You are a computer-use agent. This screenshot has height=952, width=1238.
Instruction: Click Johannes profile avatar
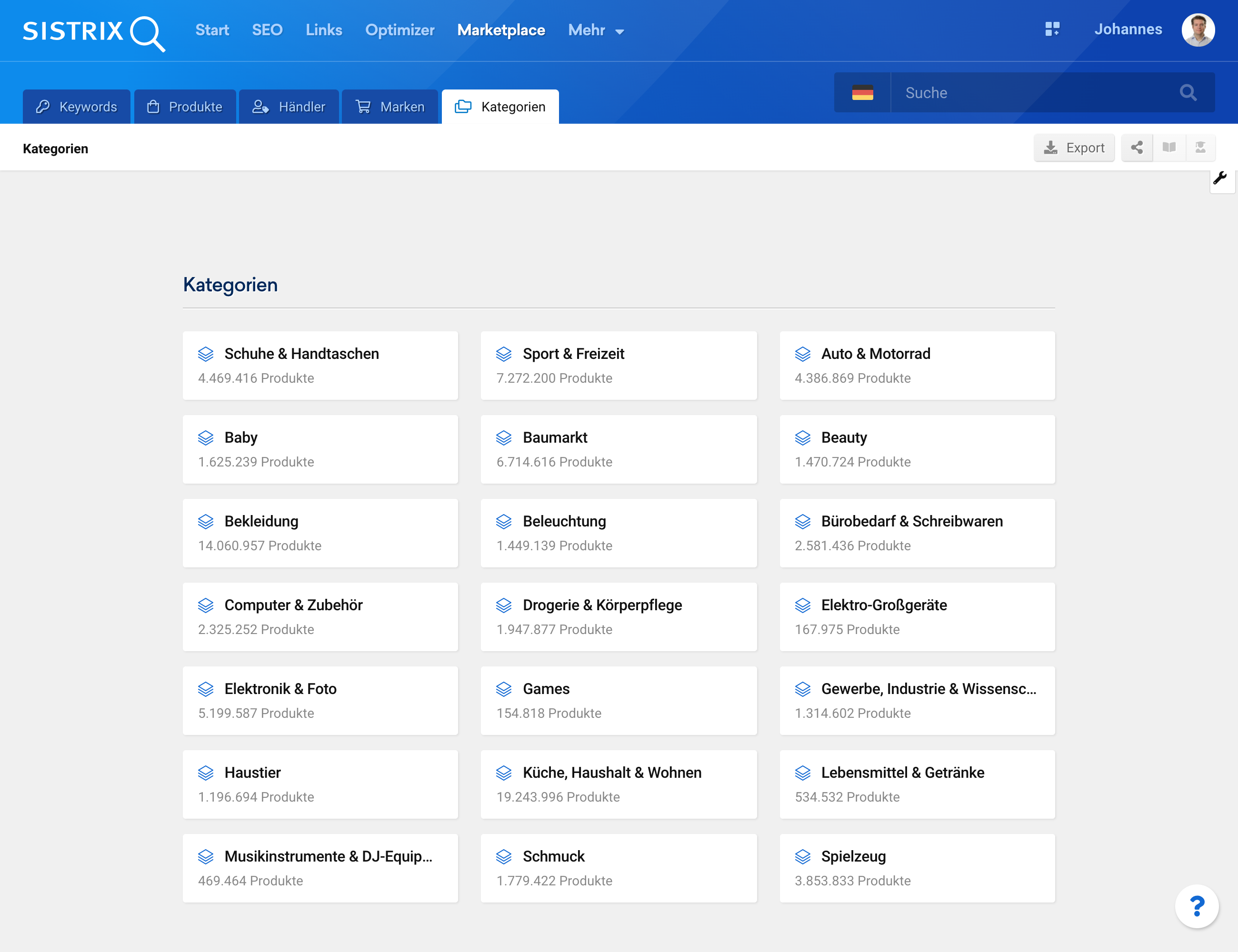[1198, 30]
